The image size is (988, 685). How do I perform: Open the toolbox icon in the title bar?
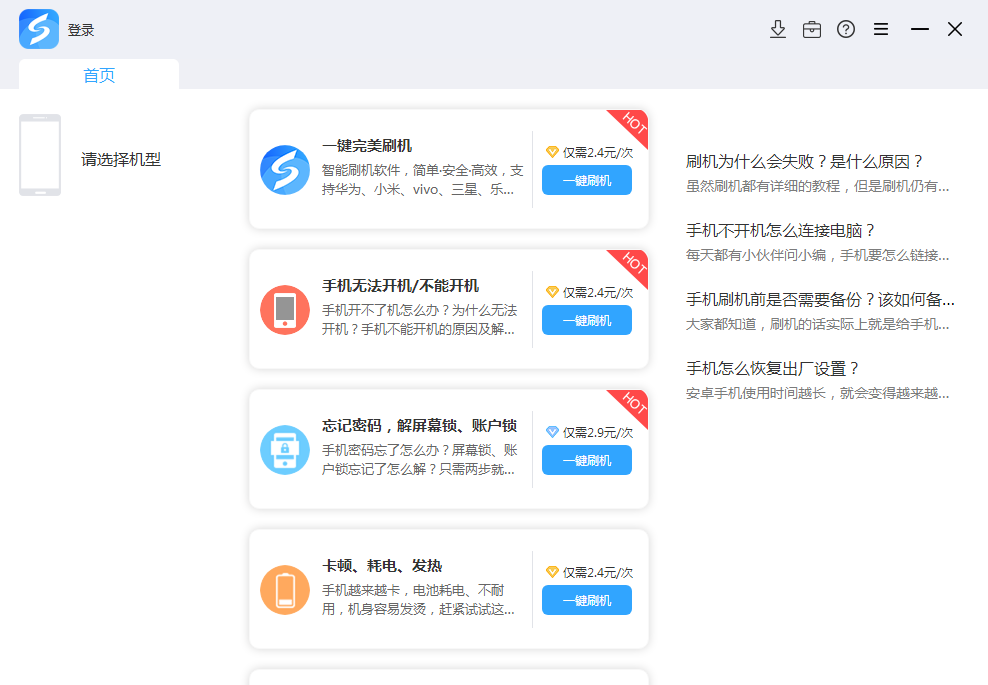(812, 29)
